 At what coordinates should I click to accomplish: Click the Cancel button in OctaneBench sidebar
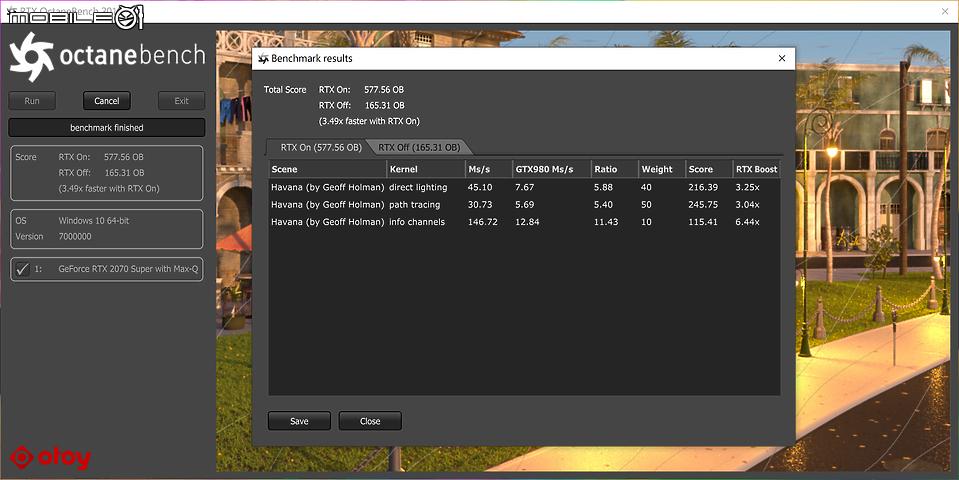click(x=106, y=101)
